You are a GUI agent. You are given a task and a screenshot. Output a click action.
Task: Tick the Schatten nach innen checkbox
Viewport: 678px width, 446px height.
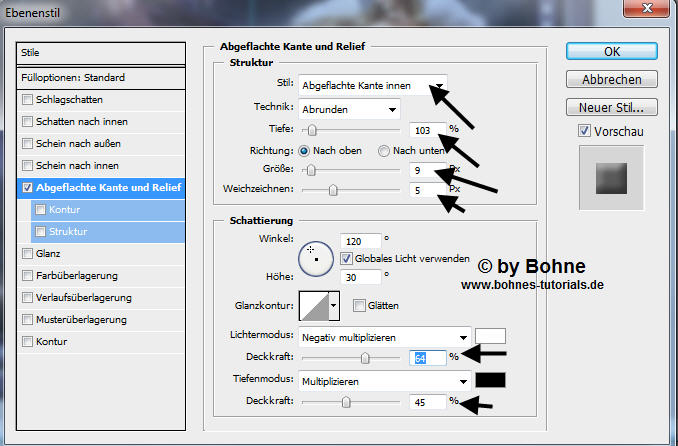click(27, 122)
